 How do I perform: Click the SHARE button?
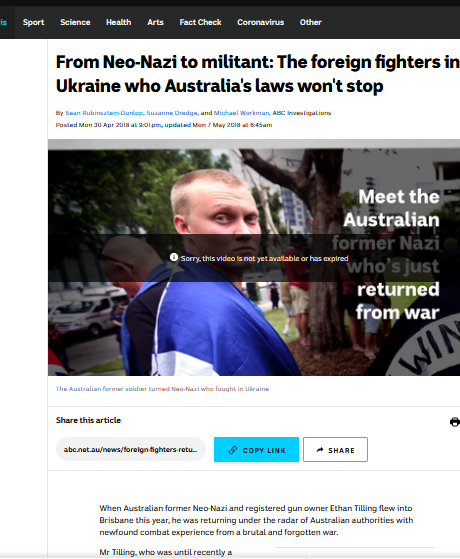tap(335, 450)
